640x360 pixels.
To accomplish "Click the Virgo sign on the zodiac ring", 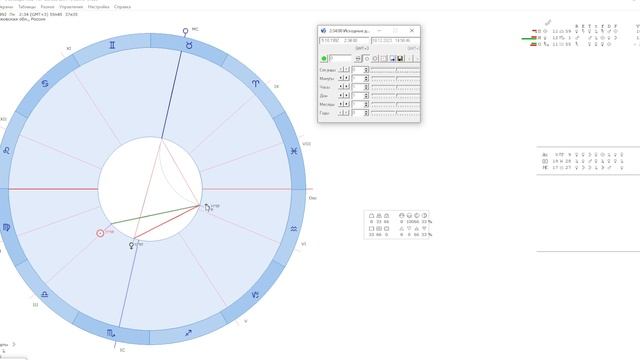I will coord(6,227).
